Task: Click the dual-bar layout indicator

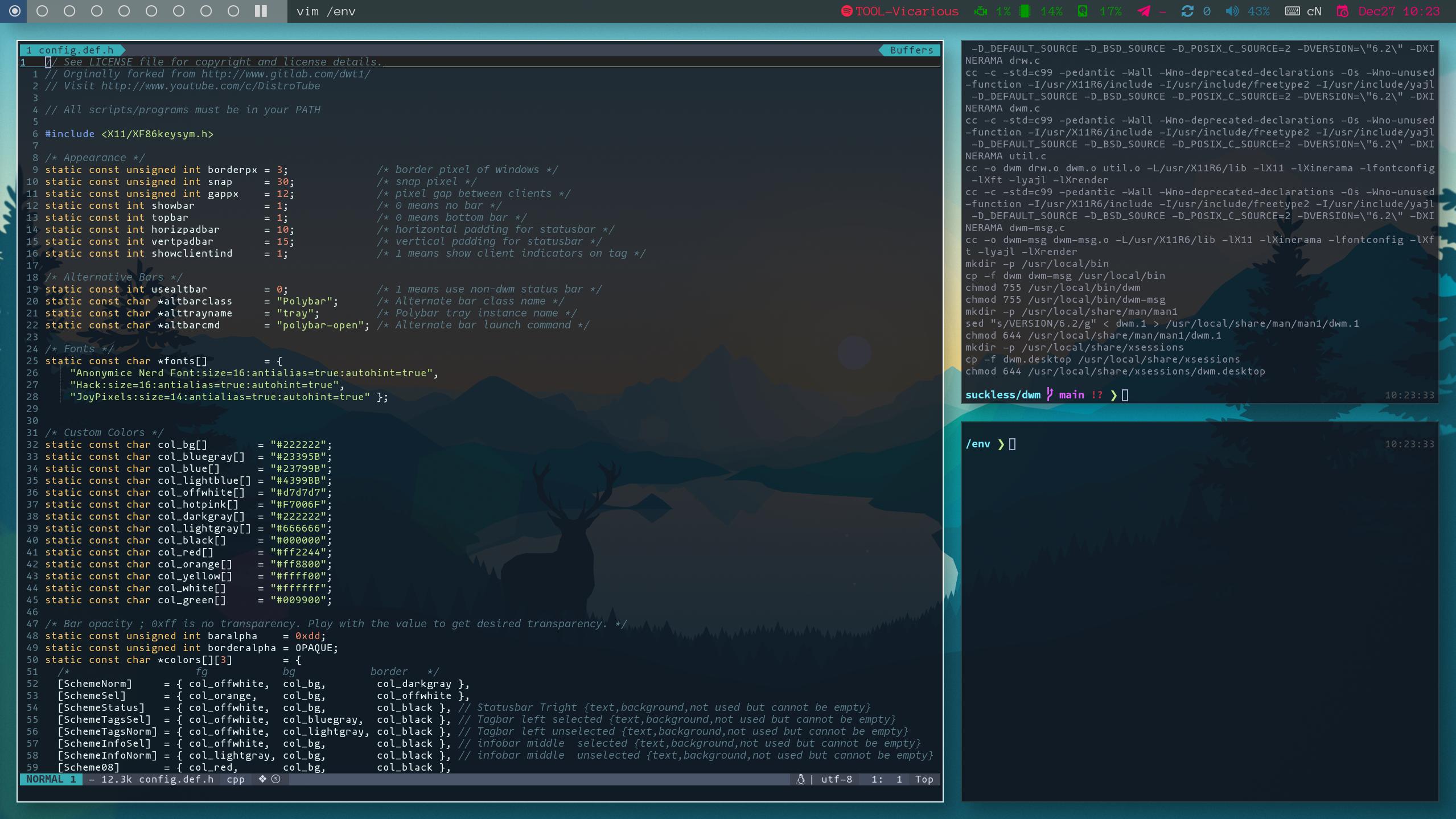Action: click(260, 11)
